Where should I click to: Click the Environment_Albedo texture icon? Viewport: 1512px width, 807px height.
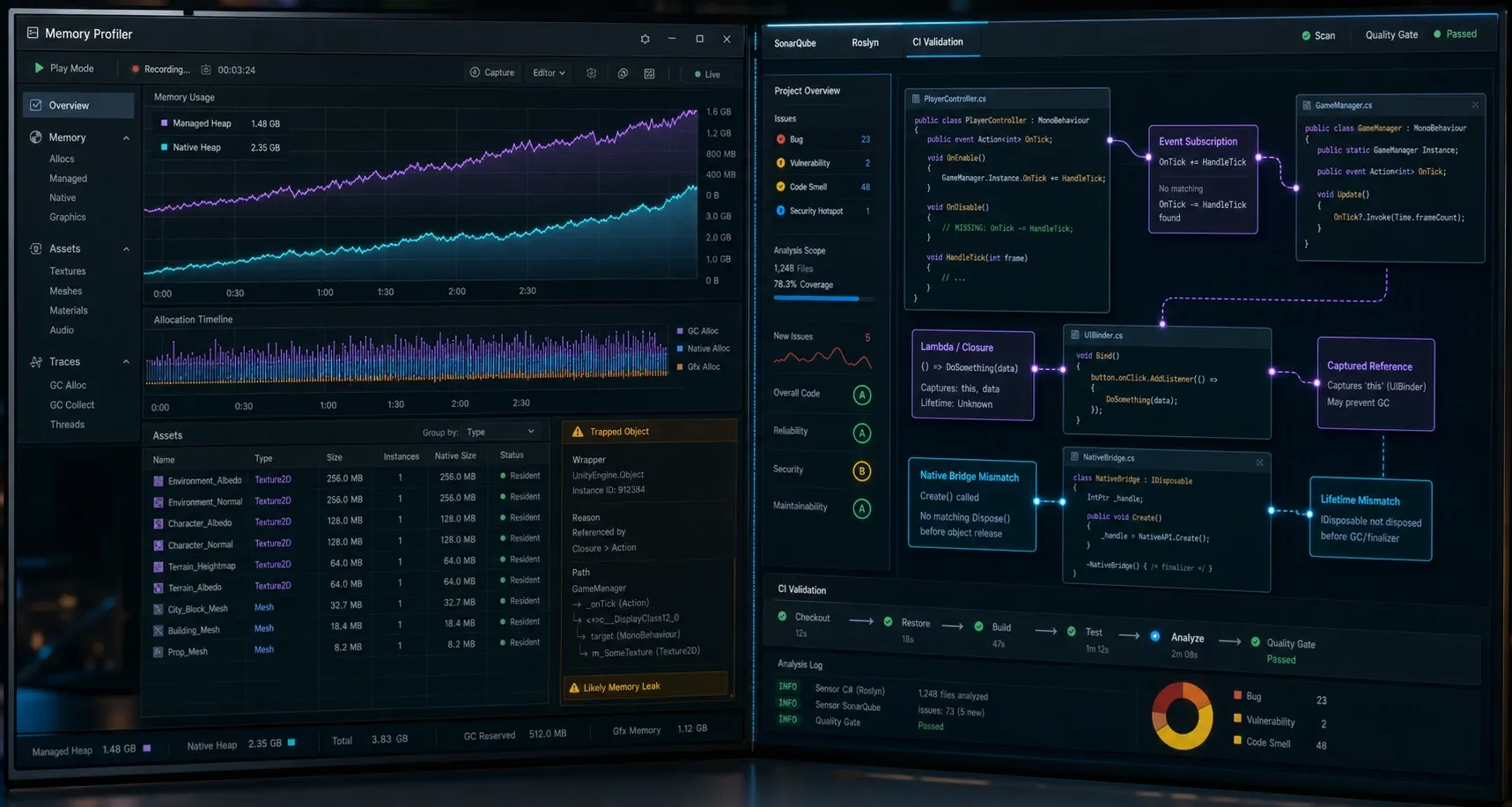[x=159, y=481]
